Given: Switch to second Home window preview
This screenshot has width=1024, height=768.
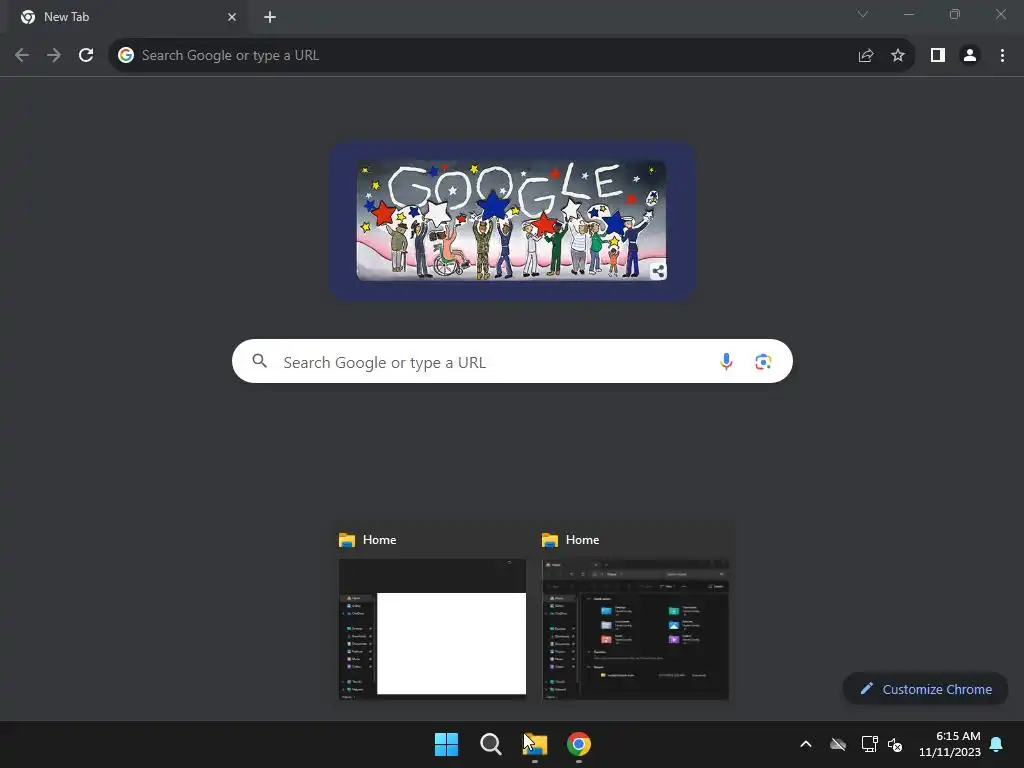Looking at the screenshot, I should point(635,615).
